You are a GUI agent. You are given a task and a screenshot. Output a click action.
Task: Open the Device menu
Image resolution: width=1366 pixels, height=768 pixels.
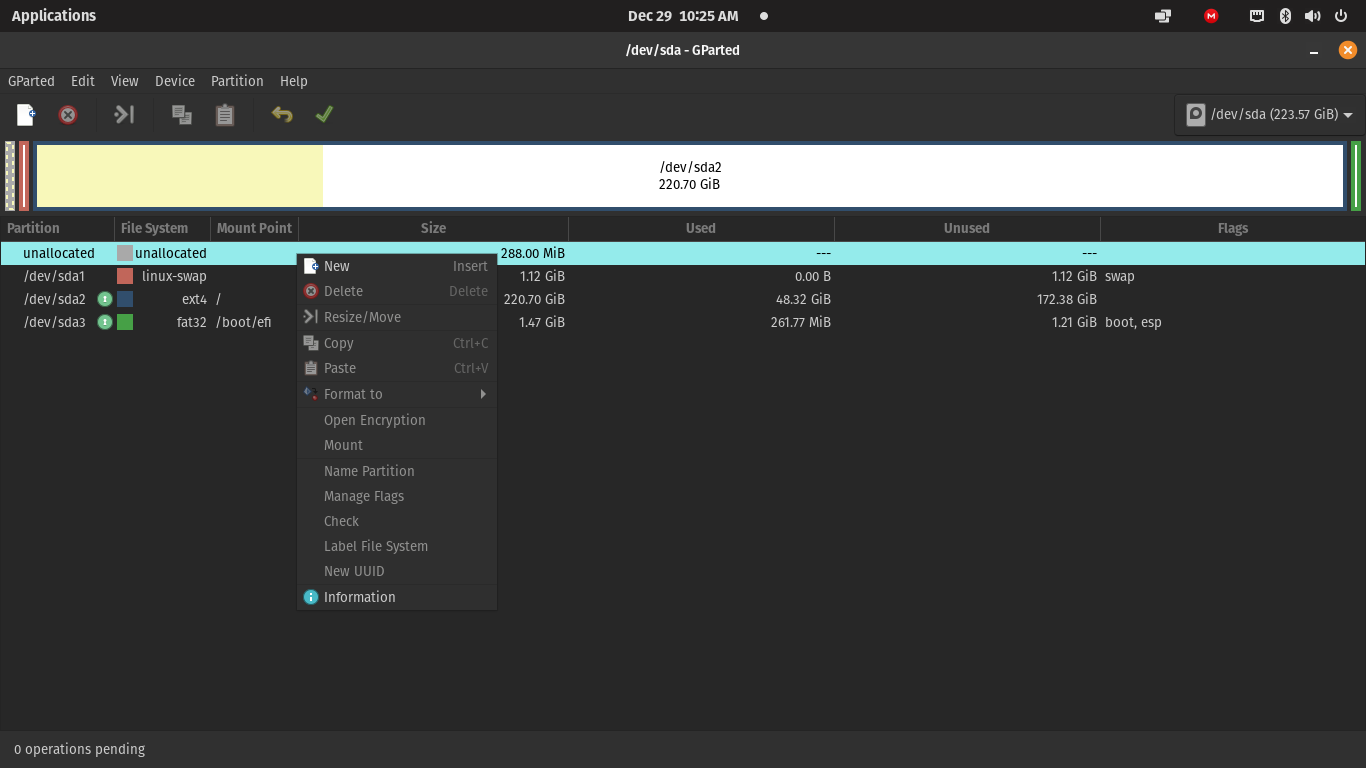(x=175, y=81)
